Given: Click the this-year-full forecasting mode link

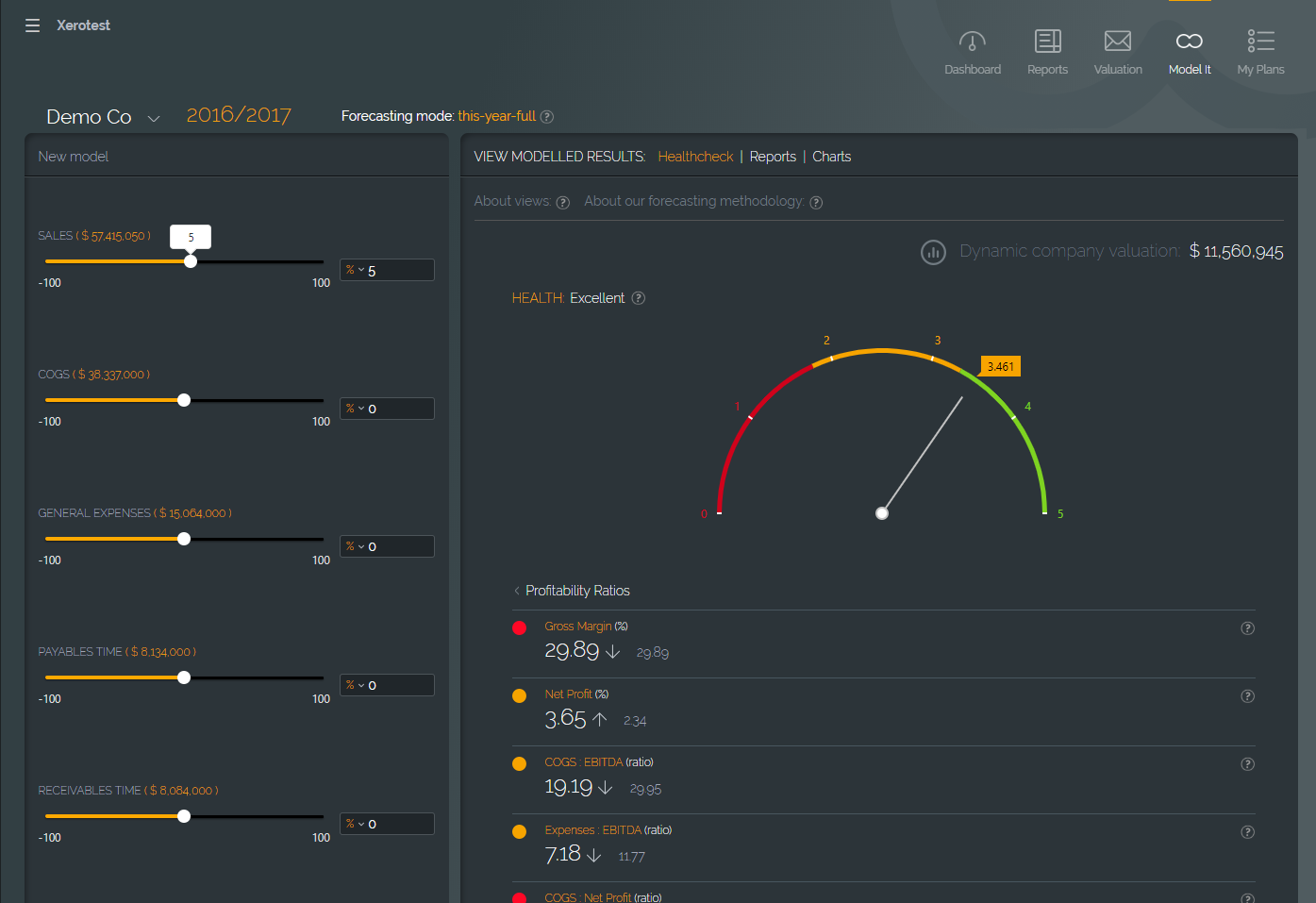Looking at the screenshot, I should pyautogui.click(x=496, y=116).
